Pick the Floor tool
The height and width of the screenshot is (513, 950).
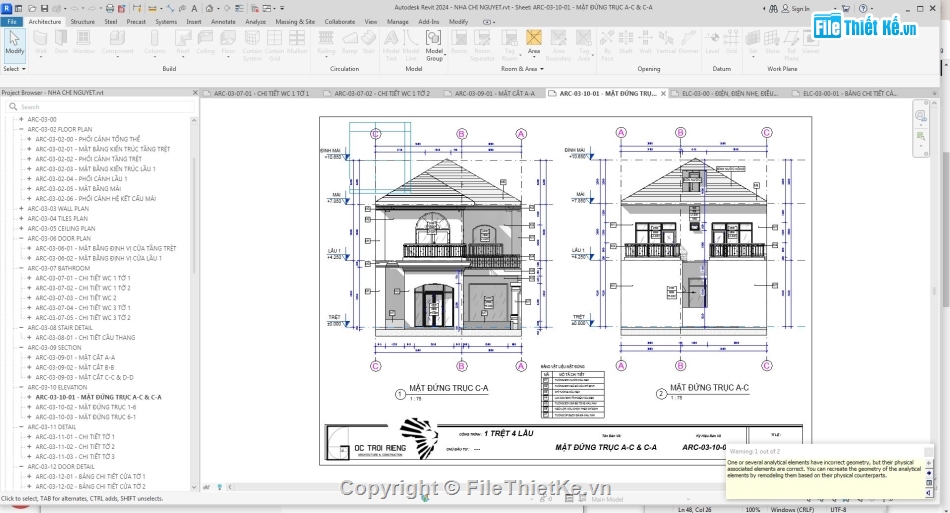(x=228, y=42)
